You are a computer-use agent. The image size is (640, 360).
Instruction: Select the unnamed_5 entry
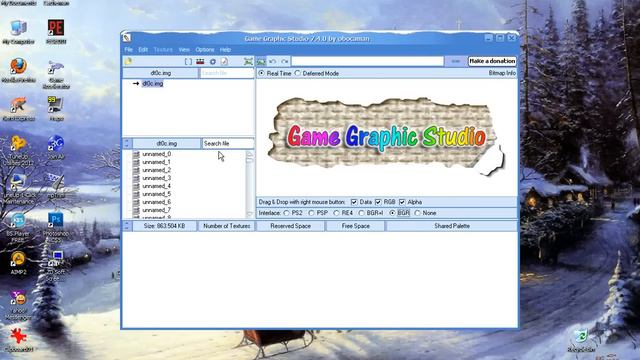[157, 194]
